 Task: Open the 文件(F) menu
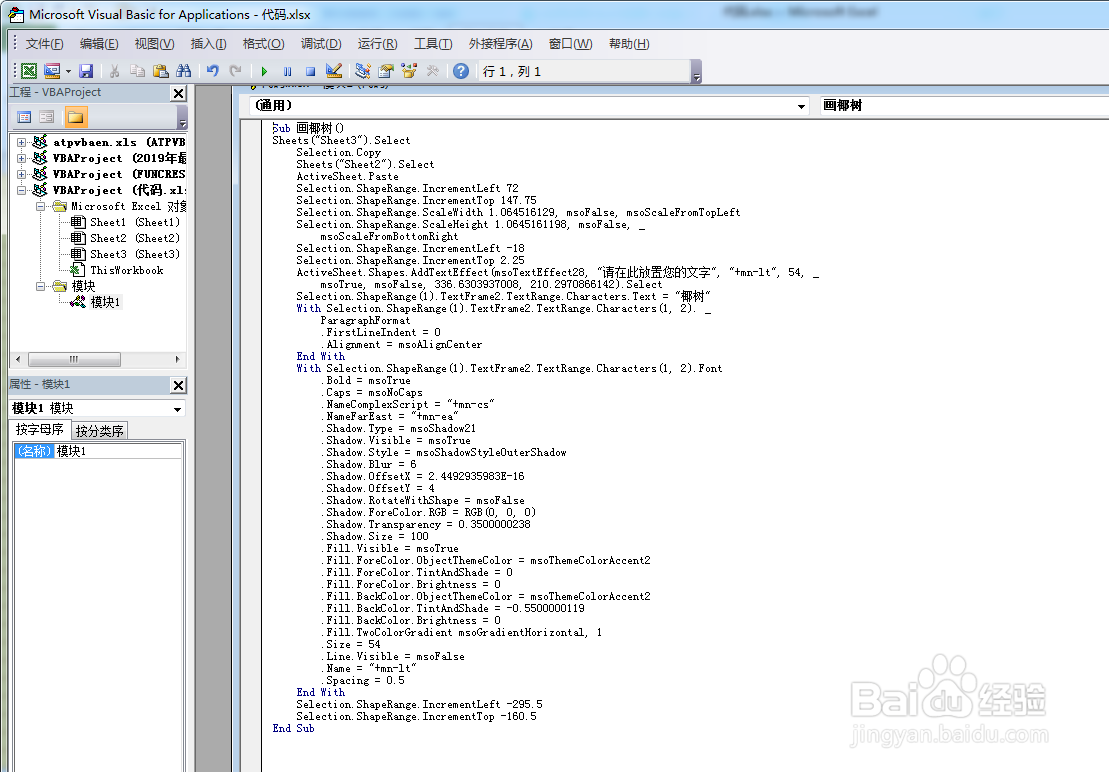pos(45,44)
